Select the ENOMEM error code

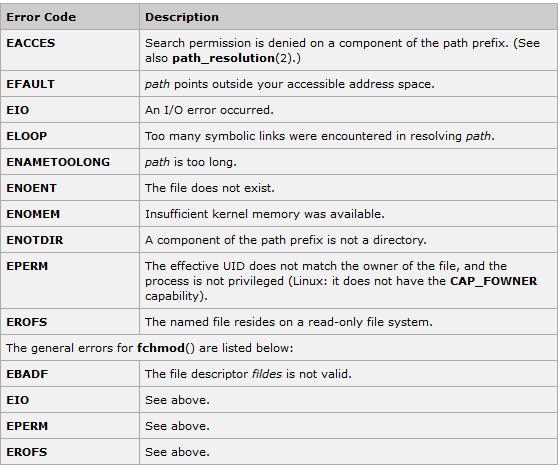(x=33, y=214)
